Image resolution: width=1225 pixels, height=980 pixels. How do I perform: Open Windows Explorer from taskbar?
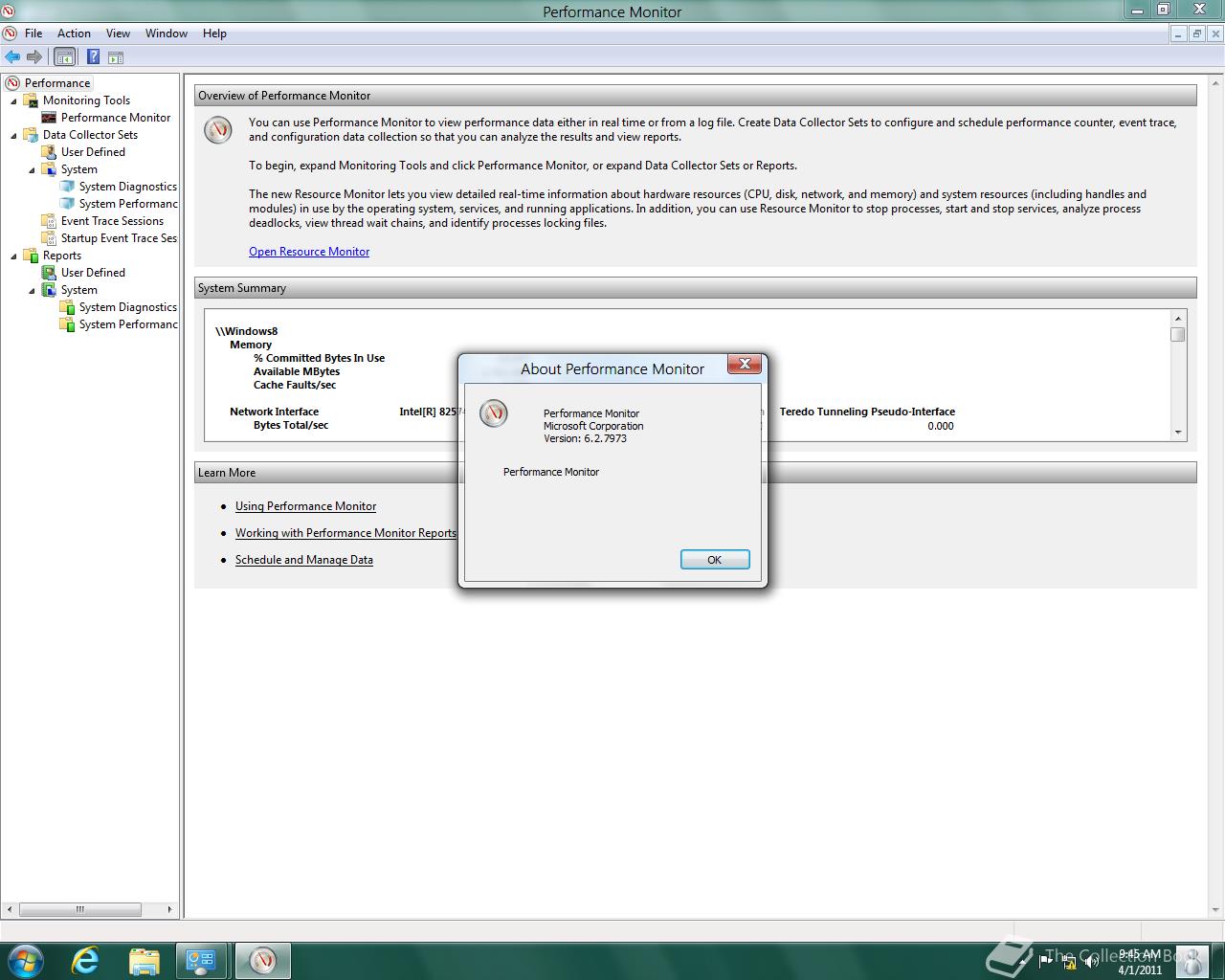(x=144, y=961)
